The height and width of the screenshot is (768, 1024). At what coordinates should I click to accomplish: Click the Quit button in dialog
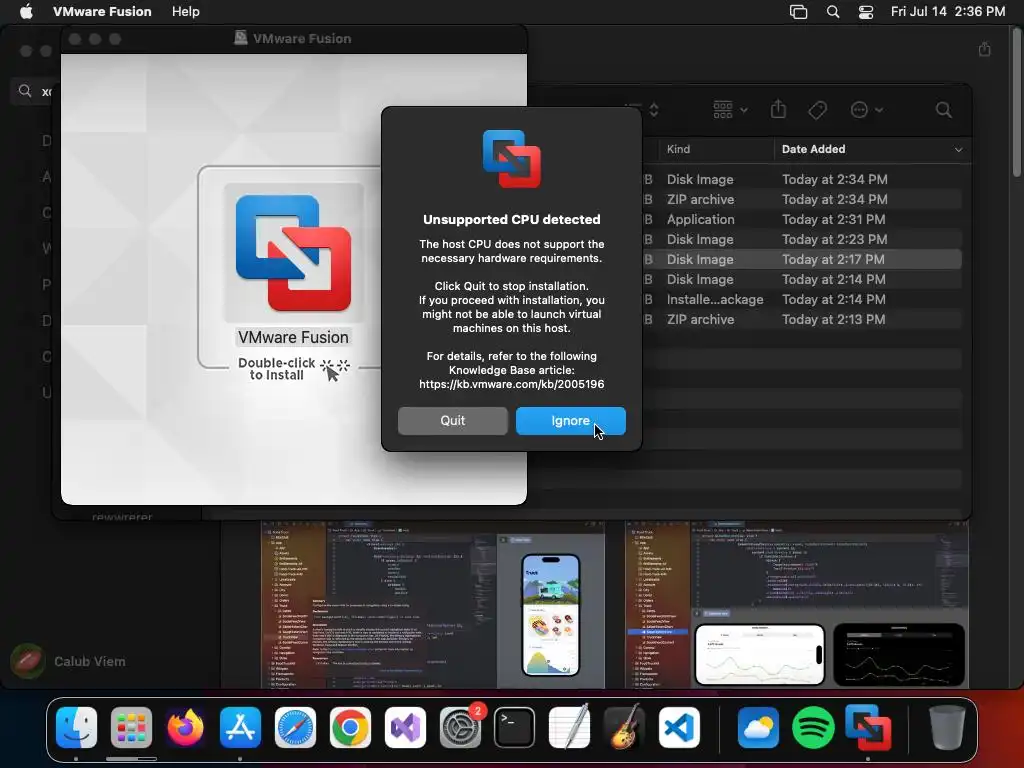pyautogui.click(x=453, y=421)
